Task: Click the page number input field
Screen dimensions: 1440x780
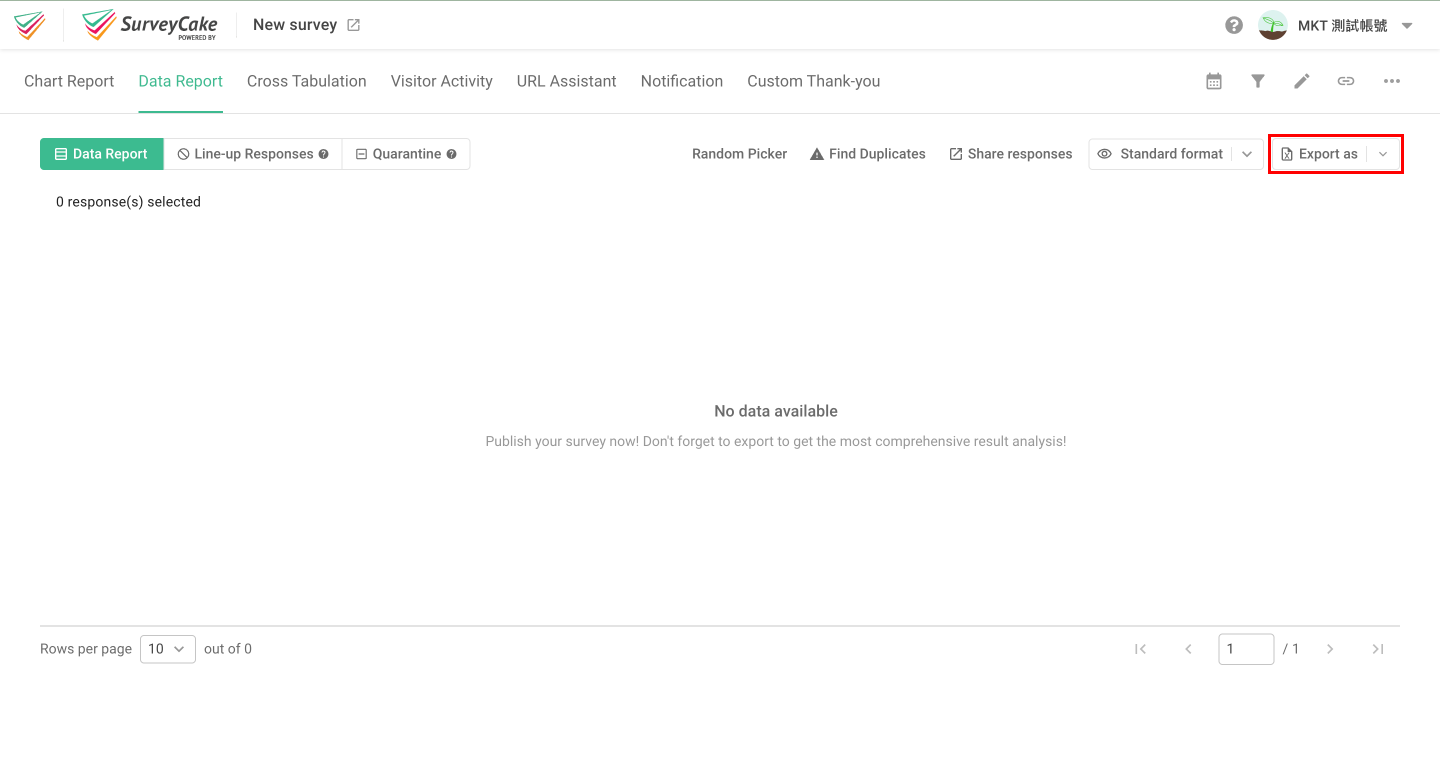Action: (1245, 649)
